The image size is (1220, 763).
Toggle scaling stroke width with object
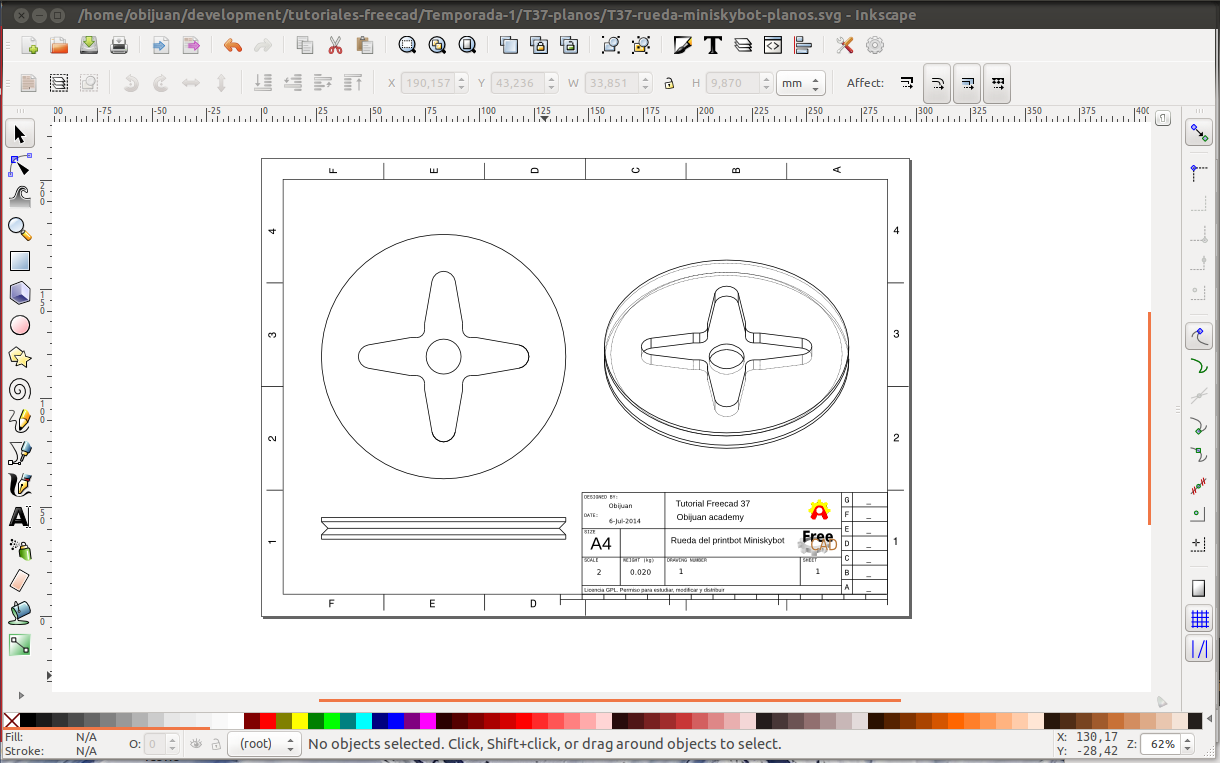tap(906, 83)
